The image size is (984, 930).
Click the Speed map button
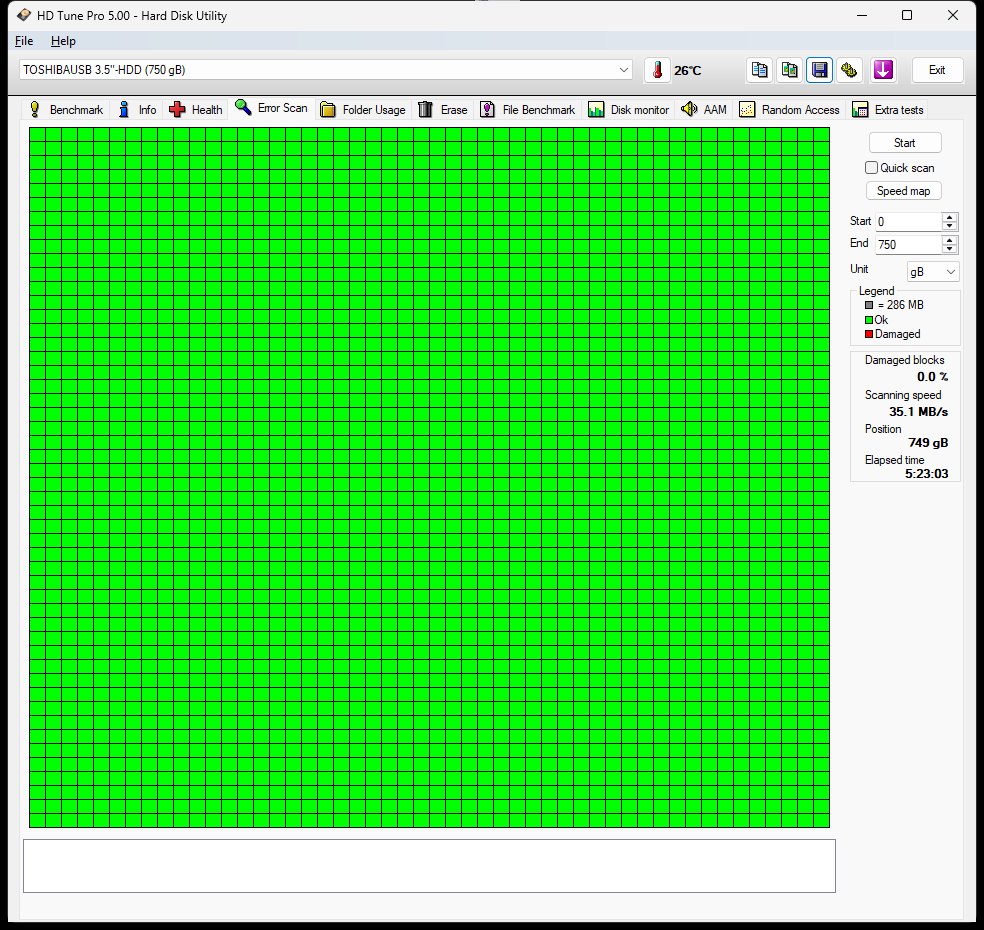(904, 191)
